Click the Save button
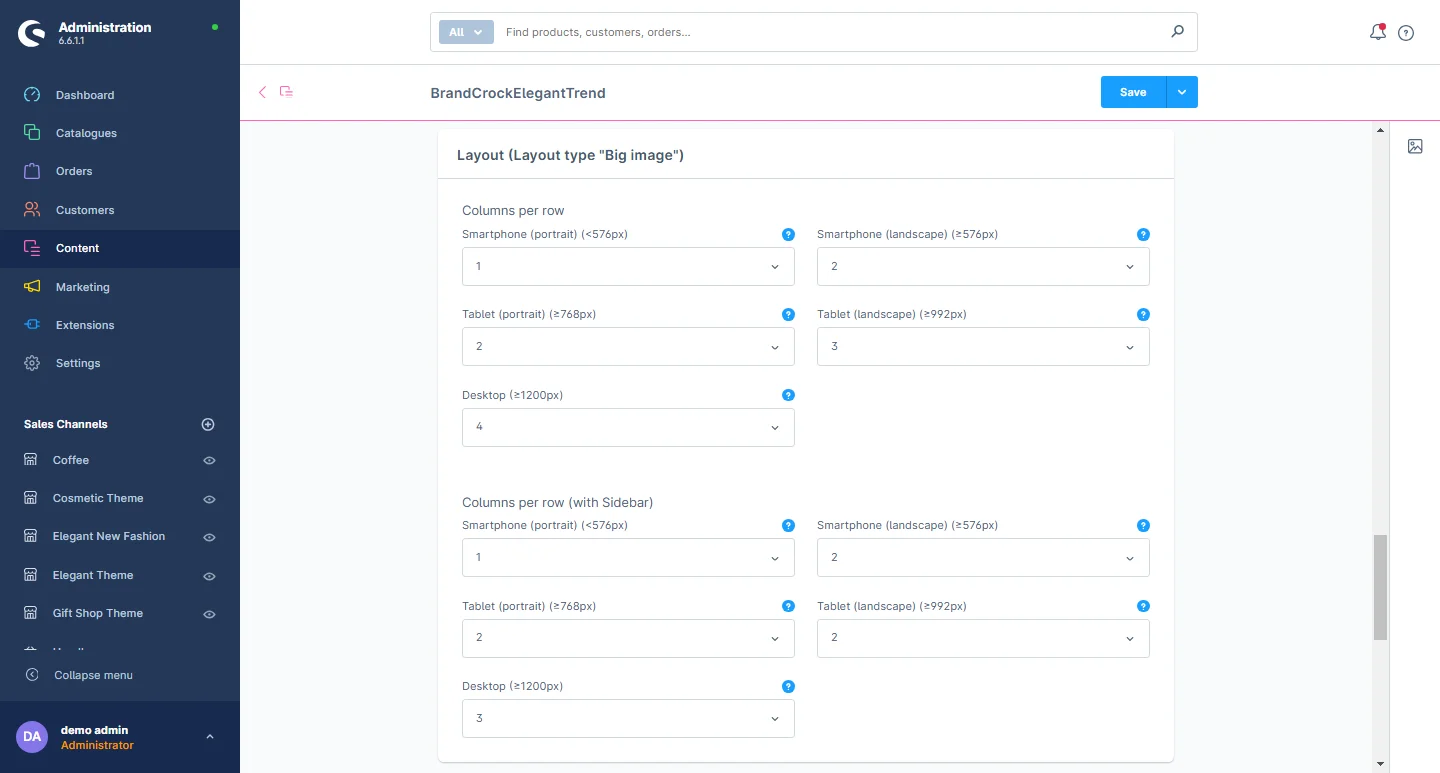Image resolution: width=1440 pixels, height=773 pixels. 1133,92
